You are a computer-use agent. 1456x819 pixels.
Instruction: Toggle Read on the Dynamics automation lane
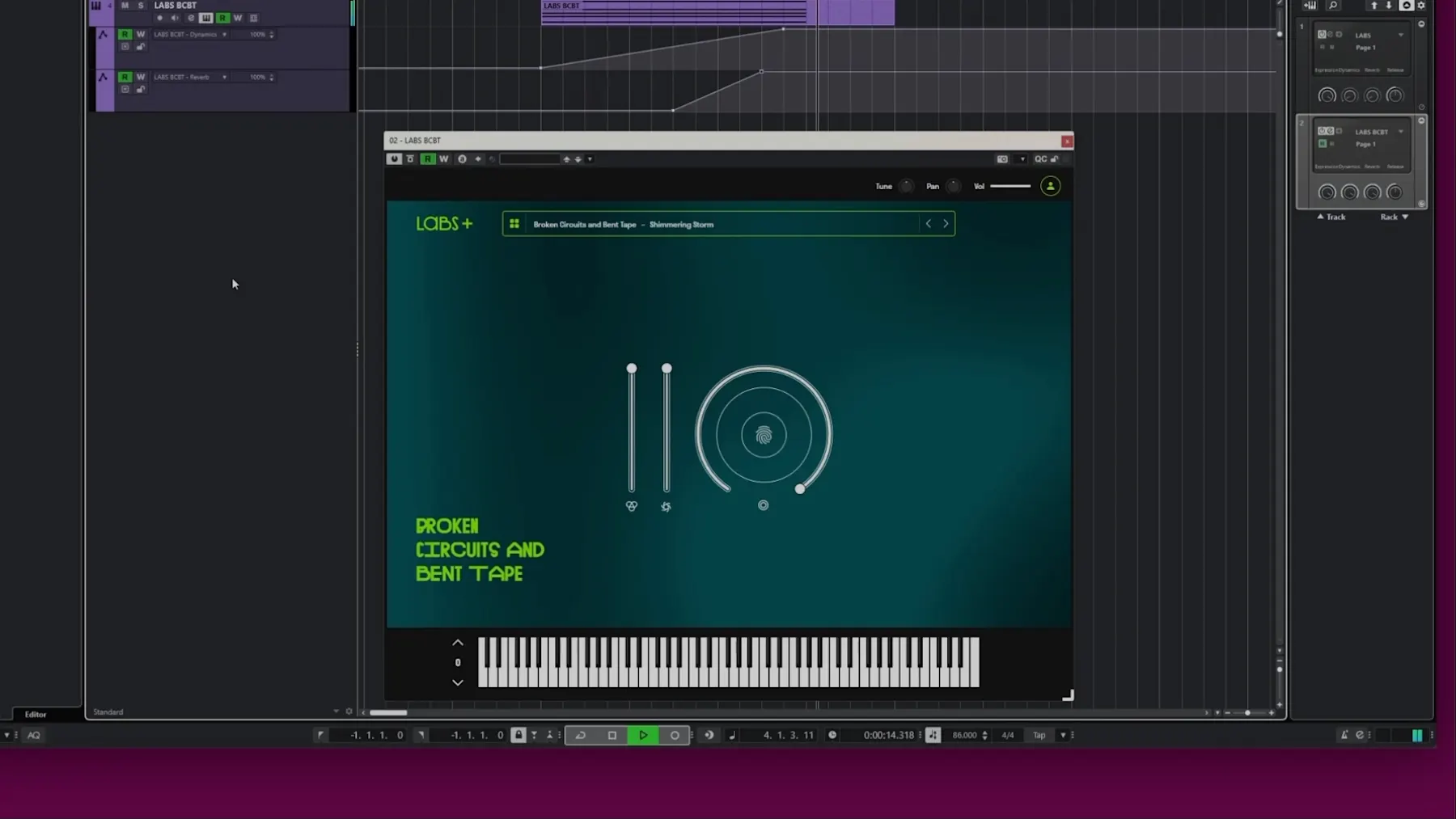coord(125,34)
